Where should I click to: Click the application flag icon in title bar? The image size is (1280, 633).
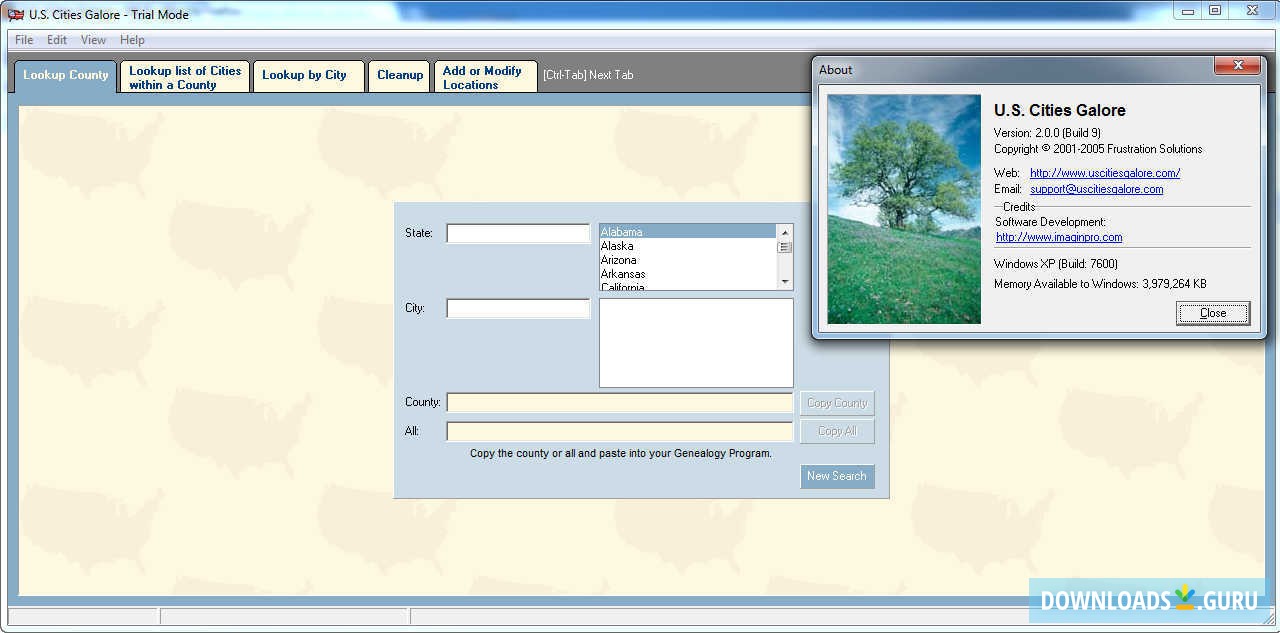coord(15,14)
